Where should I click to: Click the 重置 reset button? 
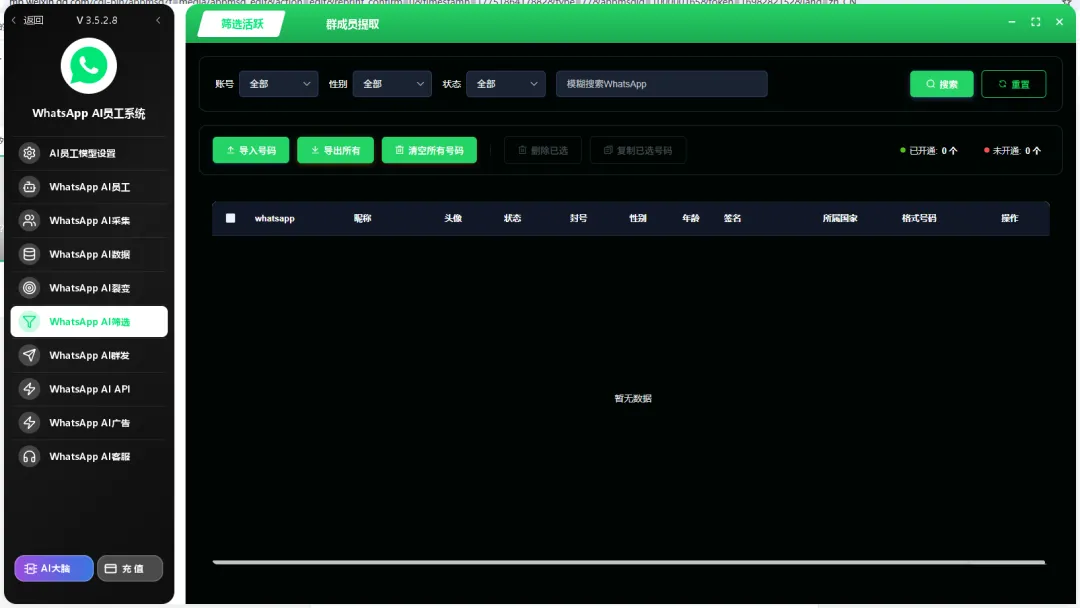point(1013,84)
